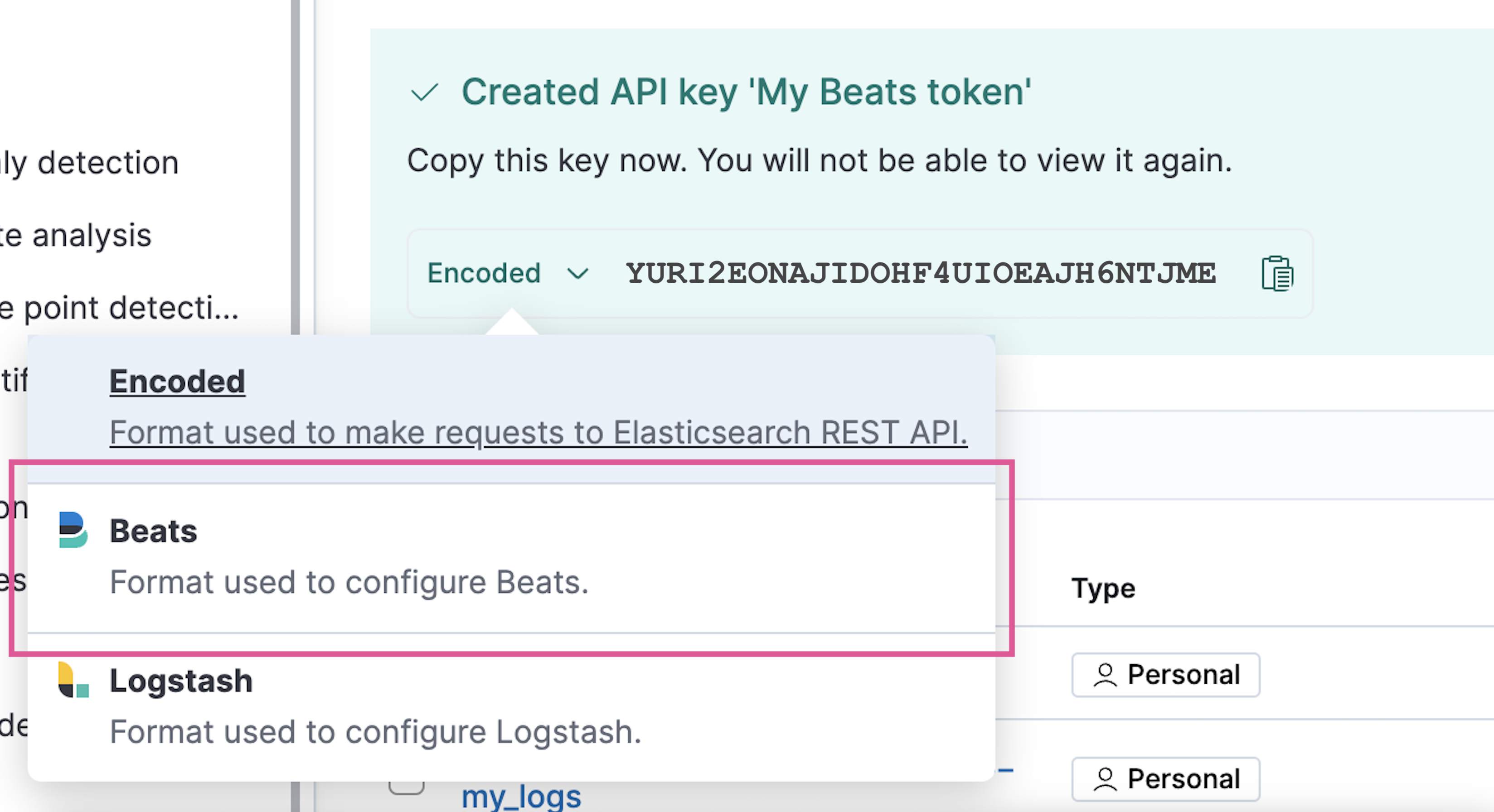Sort by the Type column header
This screenshot has width=1494, height=812.
pyautogui.click(x=1103, y=588)
